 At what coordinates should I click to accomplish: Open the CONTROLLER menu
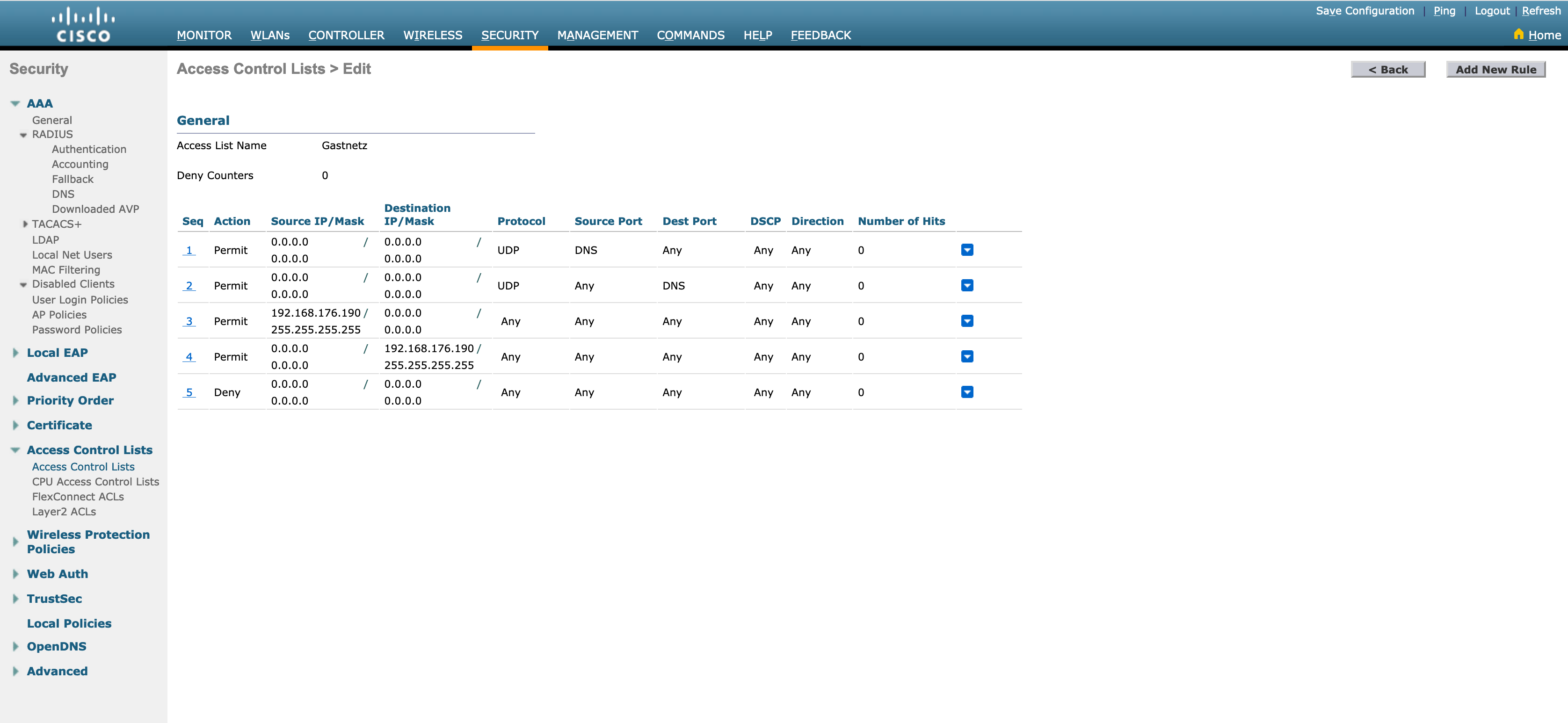point(346,35)
